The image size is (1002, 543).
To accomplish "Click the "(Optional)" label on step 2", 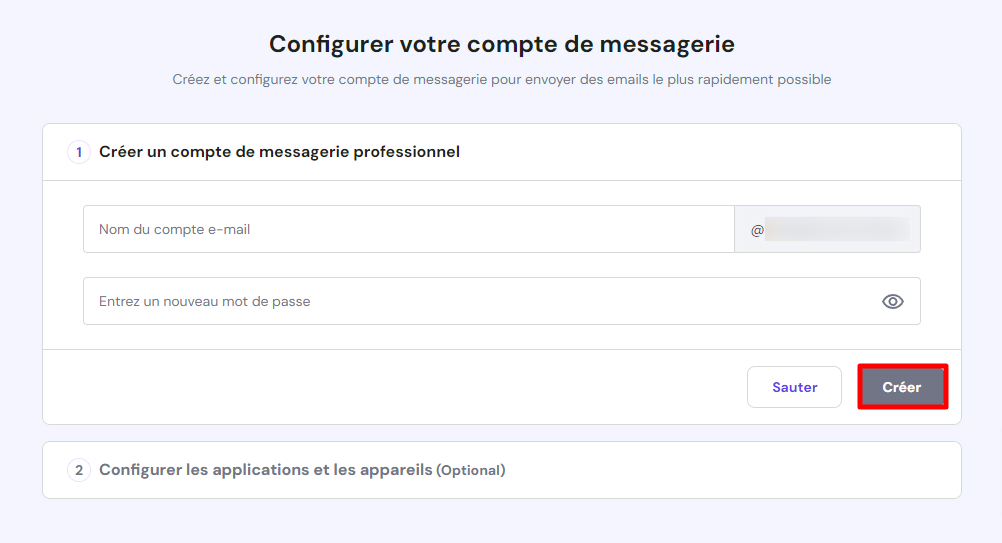I will [471, 470].
